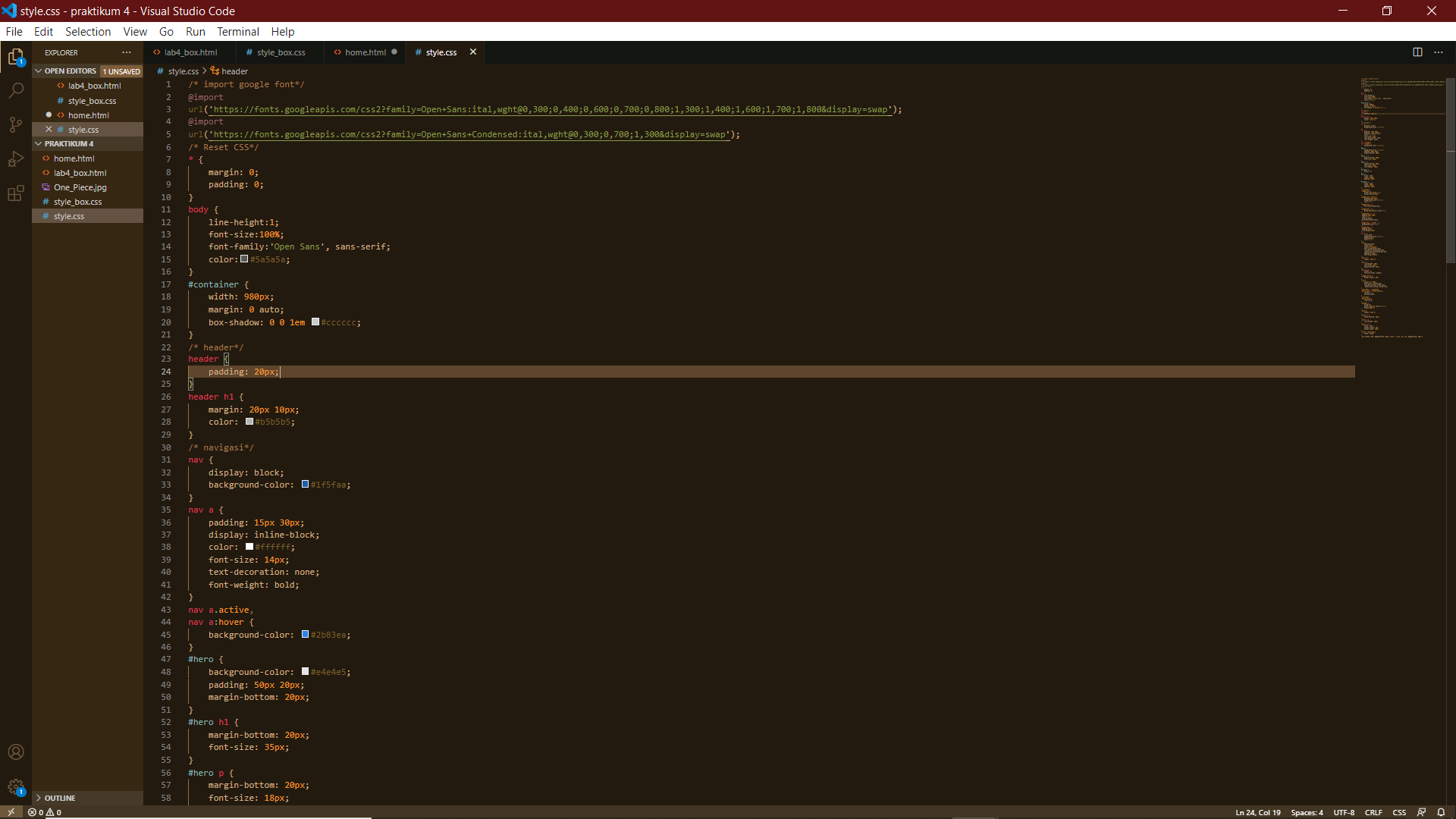Switch to the lab4_box.html tab
The width and height of the screenshot is (1456, 819).
pyautogui.click(x=190, y=52)
